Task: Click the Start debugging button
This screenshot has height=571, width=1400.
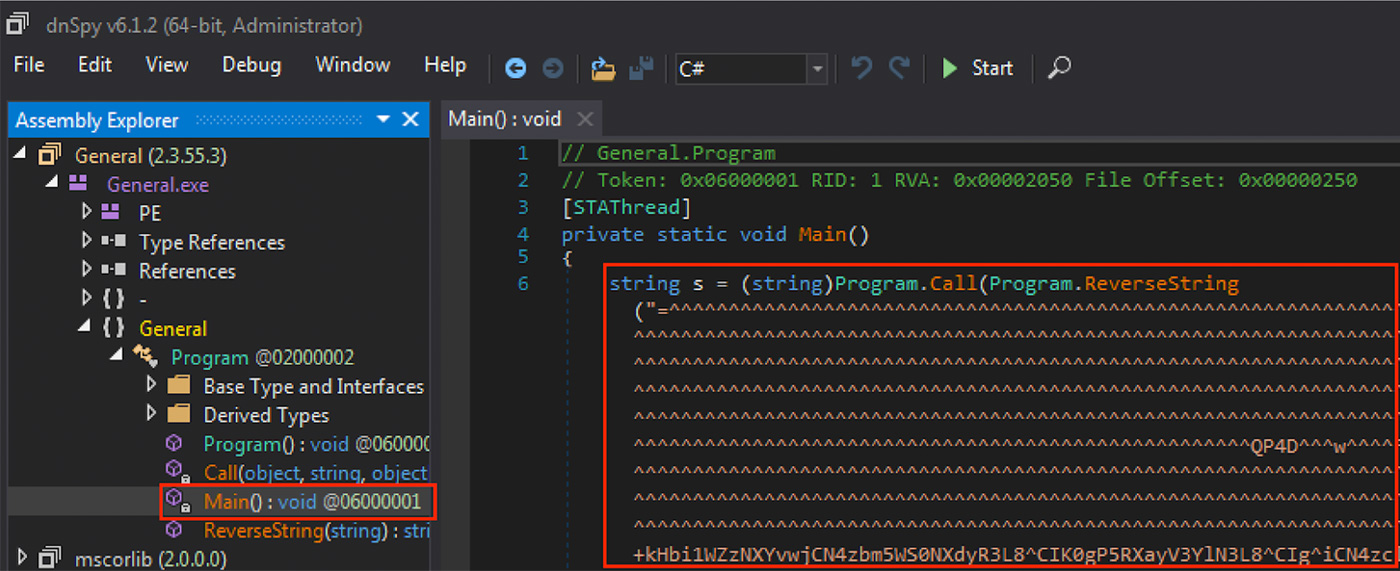Action: pyautogui.click(x=977, y=68)
